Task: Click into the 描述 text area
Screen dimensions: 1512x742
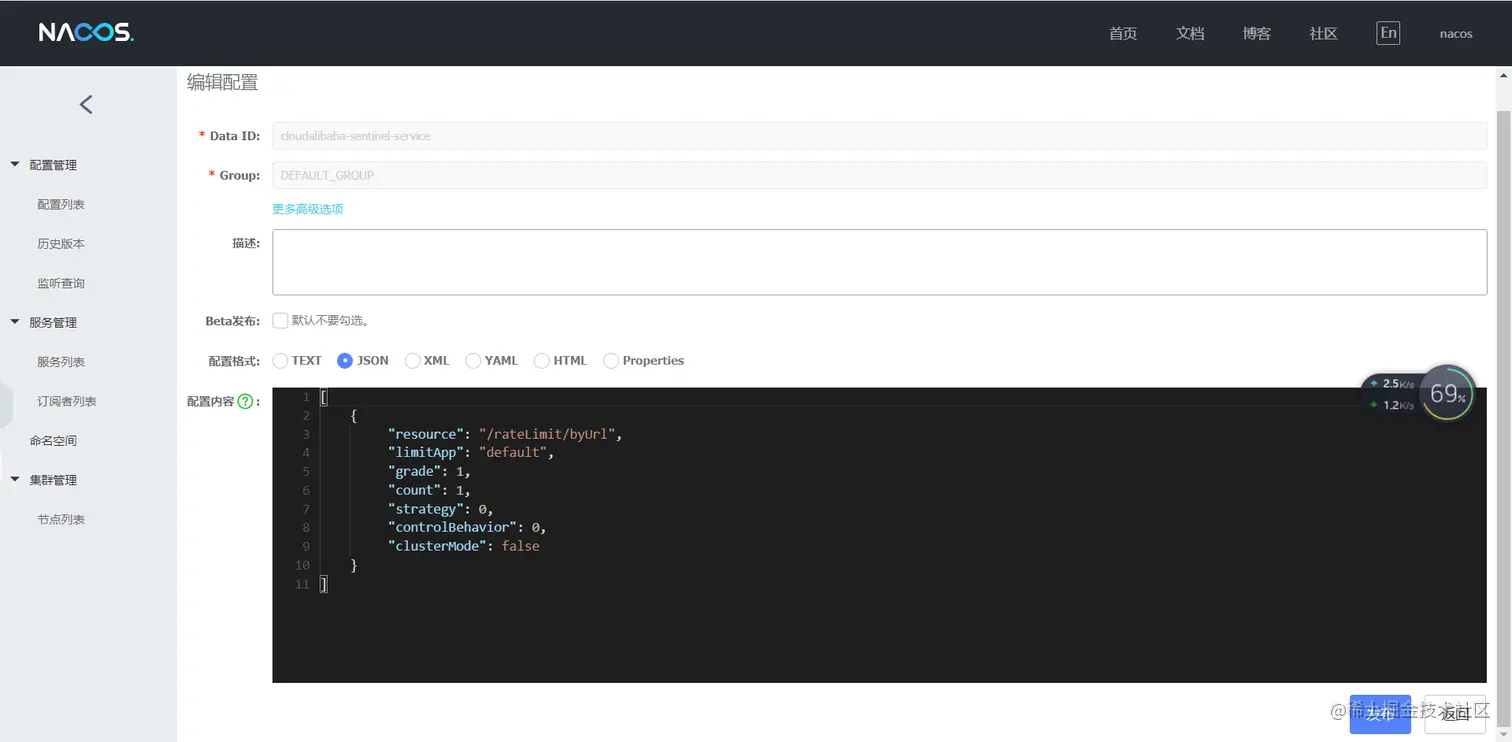Action: pos(879,262)
